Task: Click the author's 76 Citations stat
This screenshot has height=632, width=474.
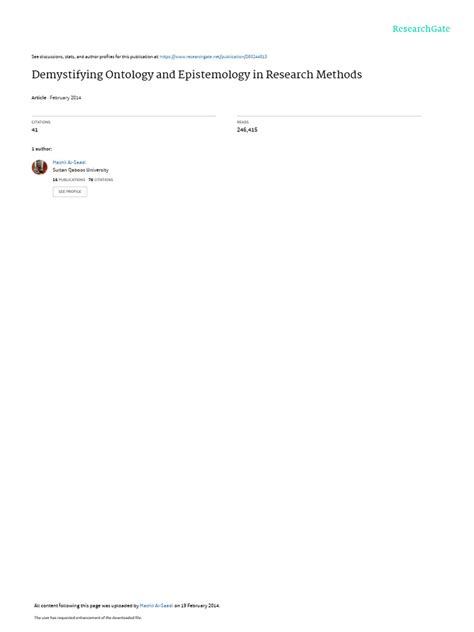Action: (x=101, y=180)
